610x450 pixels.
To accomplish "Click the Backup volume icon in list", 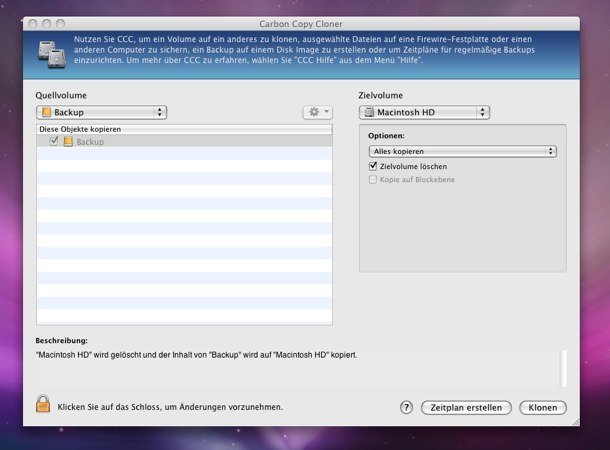I will [x=68, y=142].
